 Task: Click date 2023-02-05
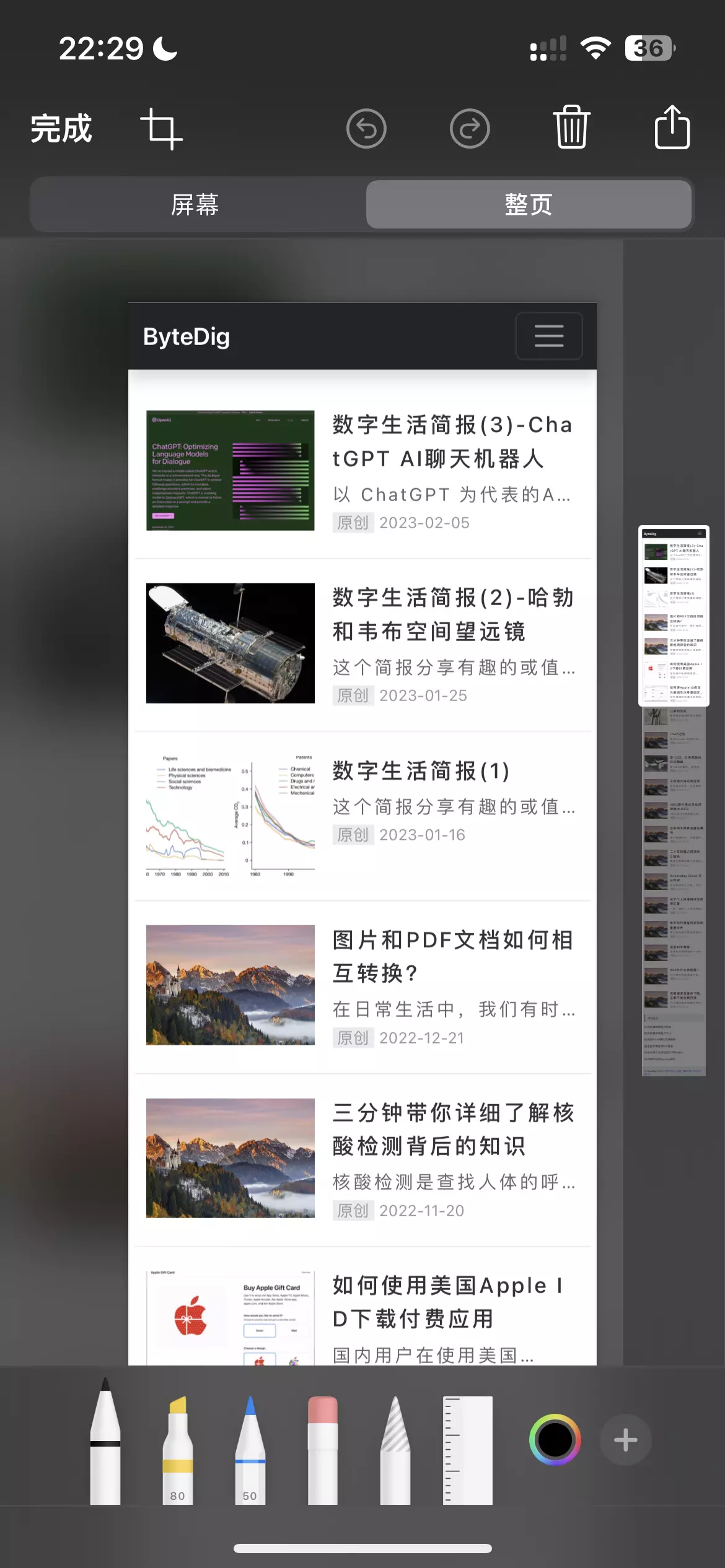tap(424, 523)
